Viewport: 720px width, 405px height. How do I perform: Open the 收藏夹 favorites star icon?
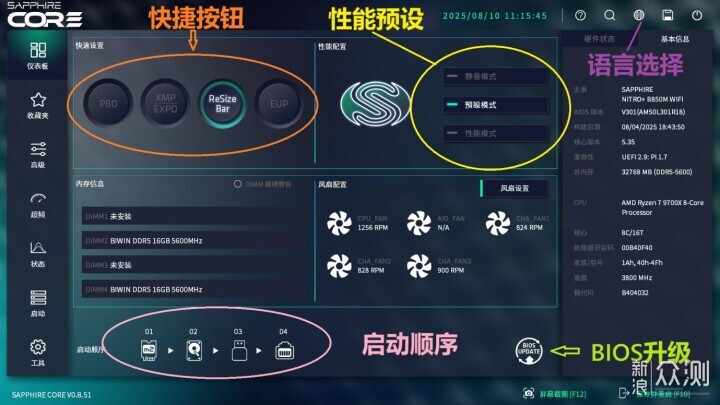pyautogui.click(x=38, y=106)
